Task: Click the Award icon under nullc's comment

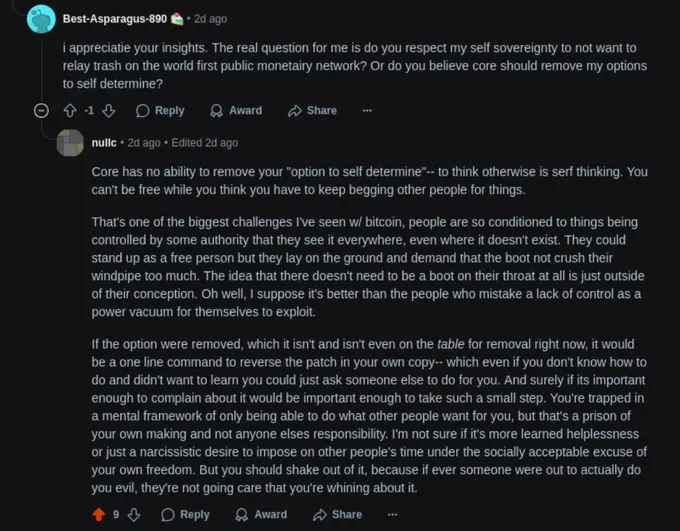Action: (x=242, y=515)
